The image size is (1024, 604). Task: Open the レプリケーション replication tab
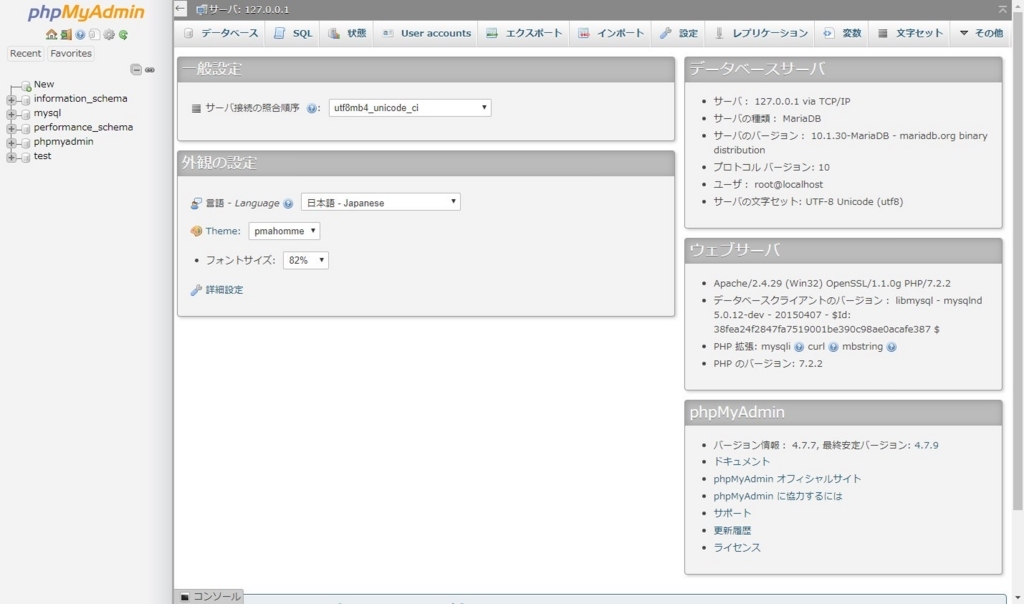click(760, 33)
